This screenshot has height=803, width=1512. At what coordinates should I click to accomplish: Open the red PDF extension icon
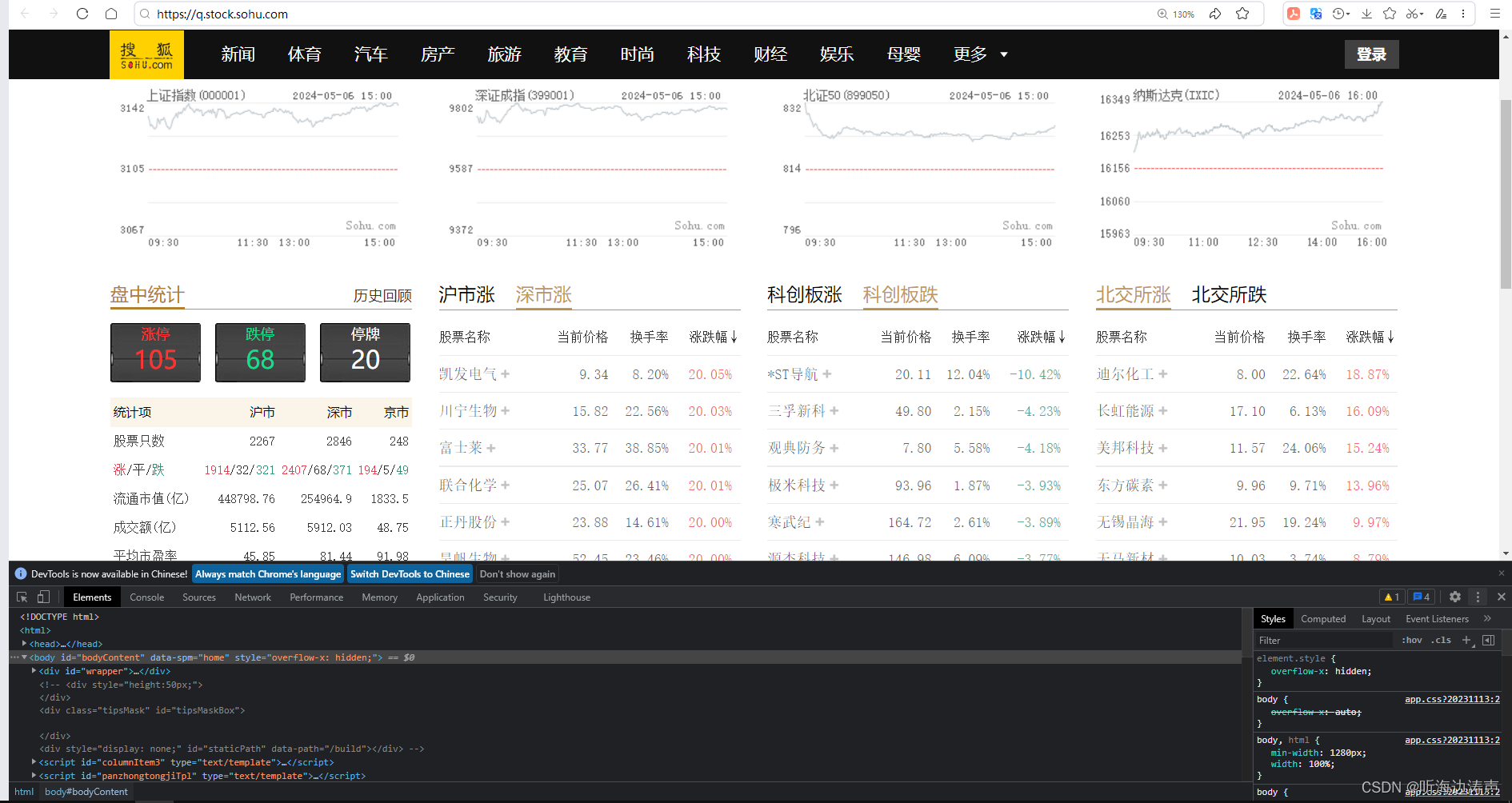click(1293, 14)
